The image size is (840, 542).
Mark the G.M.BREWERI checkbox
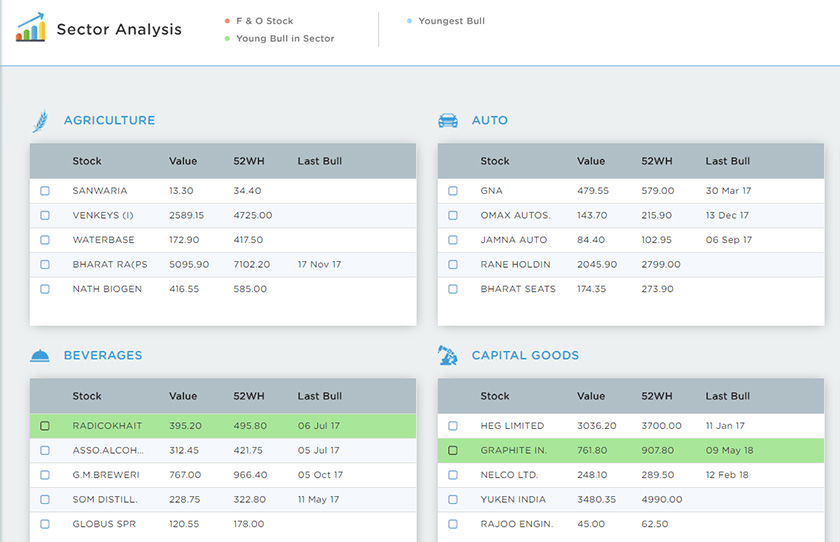click(45, 475)
